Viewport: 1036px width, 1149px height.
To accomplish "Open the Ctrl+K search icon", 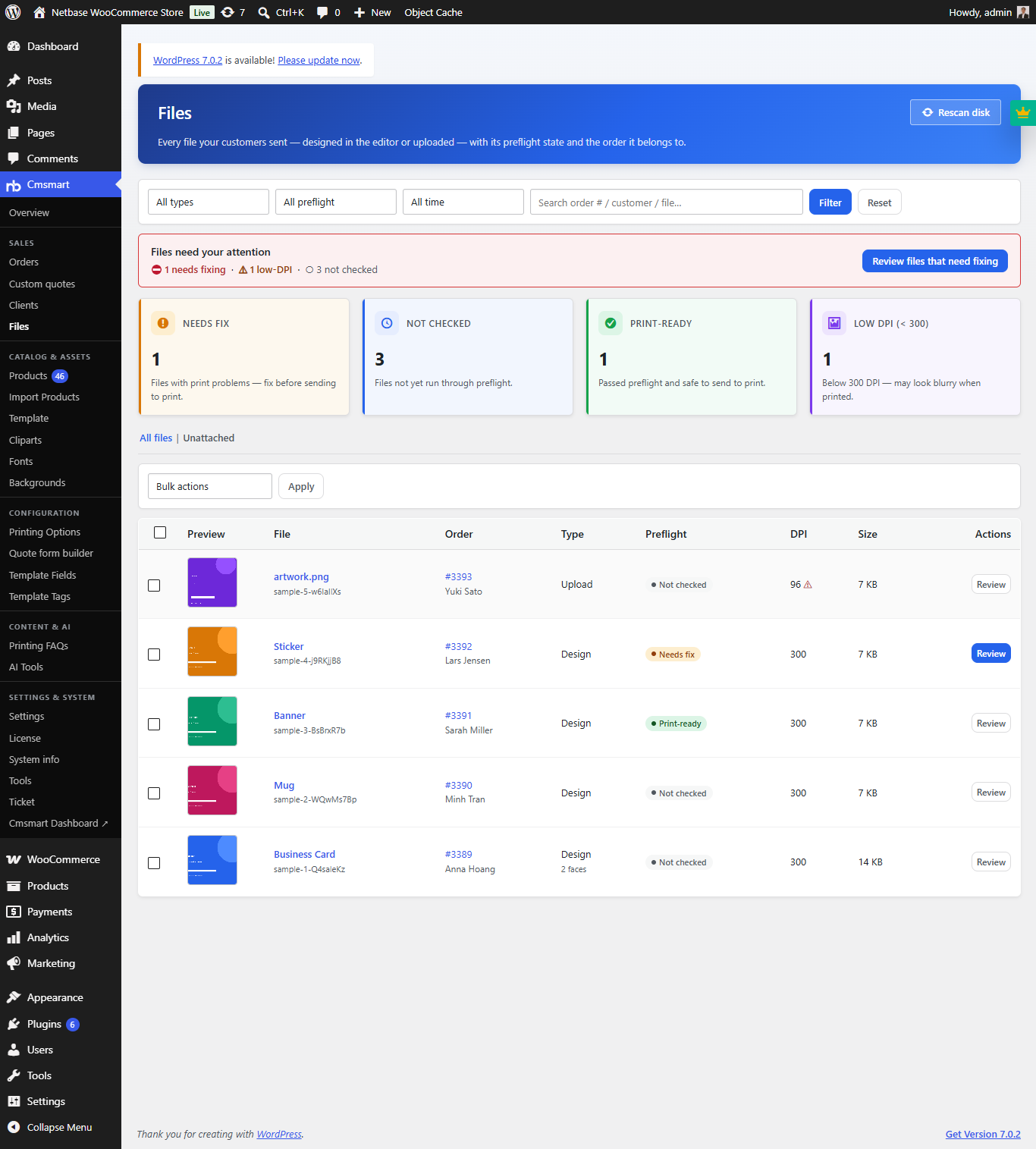I will [264, 13].
